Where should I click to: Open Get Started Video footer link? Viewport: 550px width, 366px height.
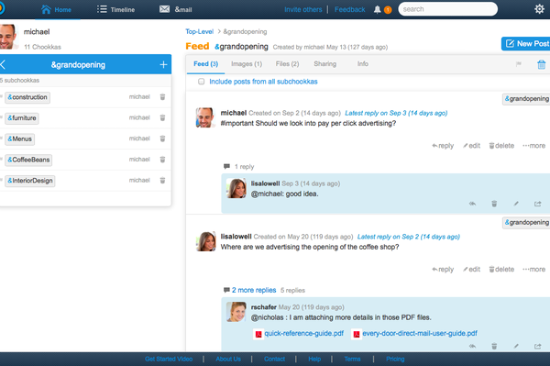tap(169, 359)
